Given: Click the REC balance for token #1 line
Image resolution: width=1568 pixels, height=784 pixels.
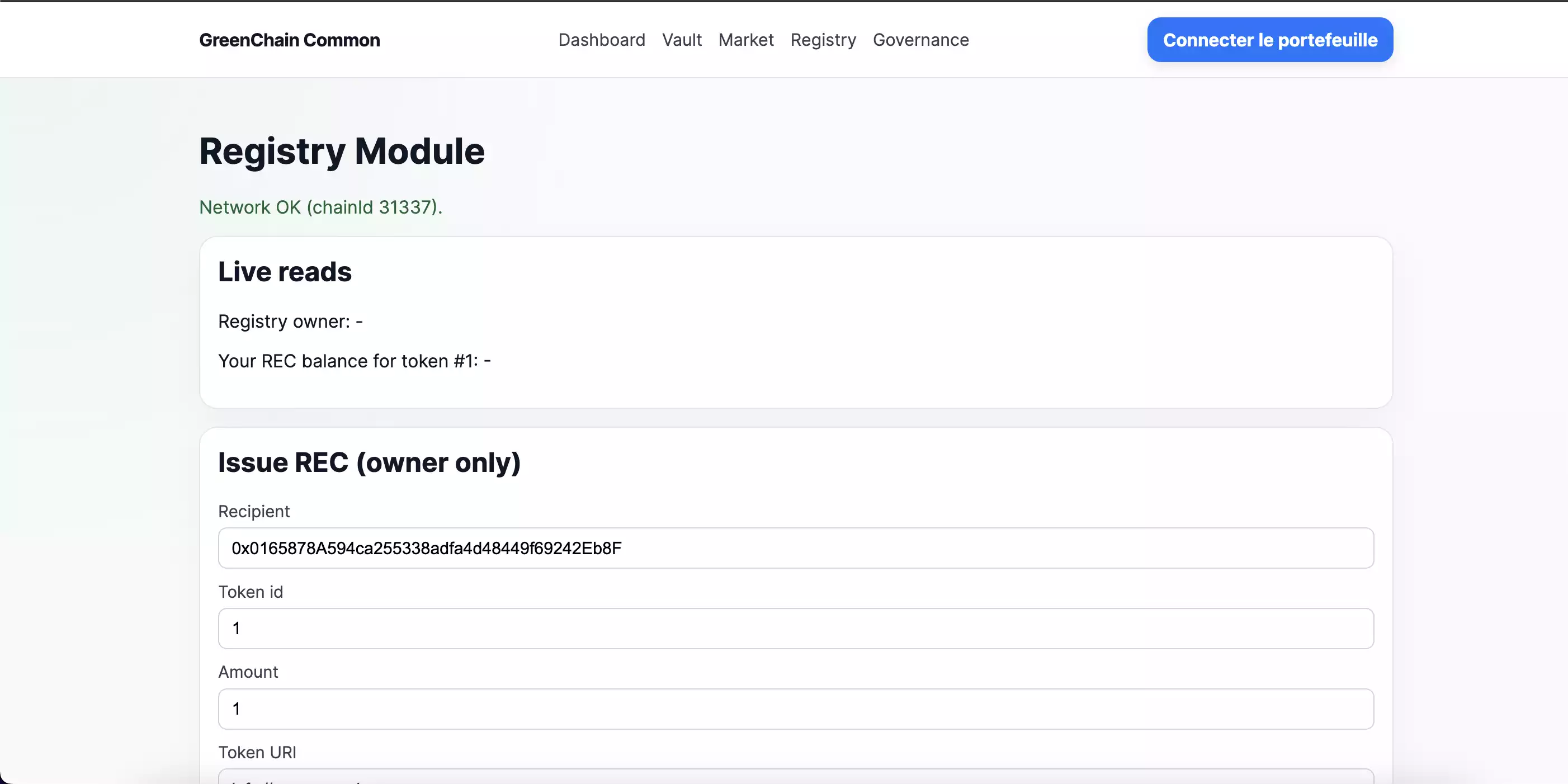Looking at the screenshot, I should pos(353,361).
